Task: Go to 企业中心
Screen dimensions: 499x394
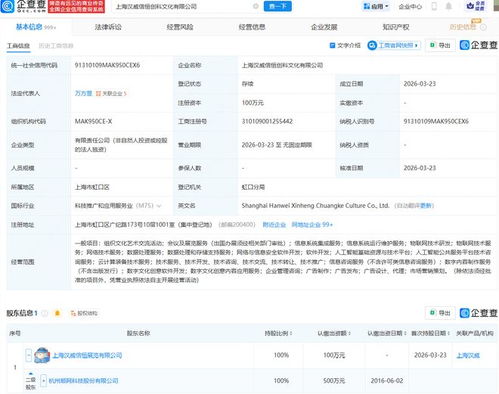Action: [410, 7]
